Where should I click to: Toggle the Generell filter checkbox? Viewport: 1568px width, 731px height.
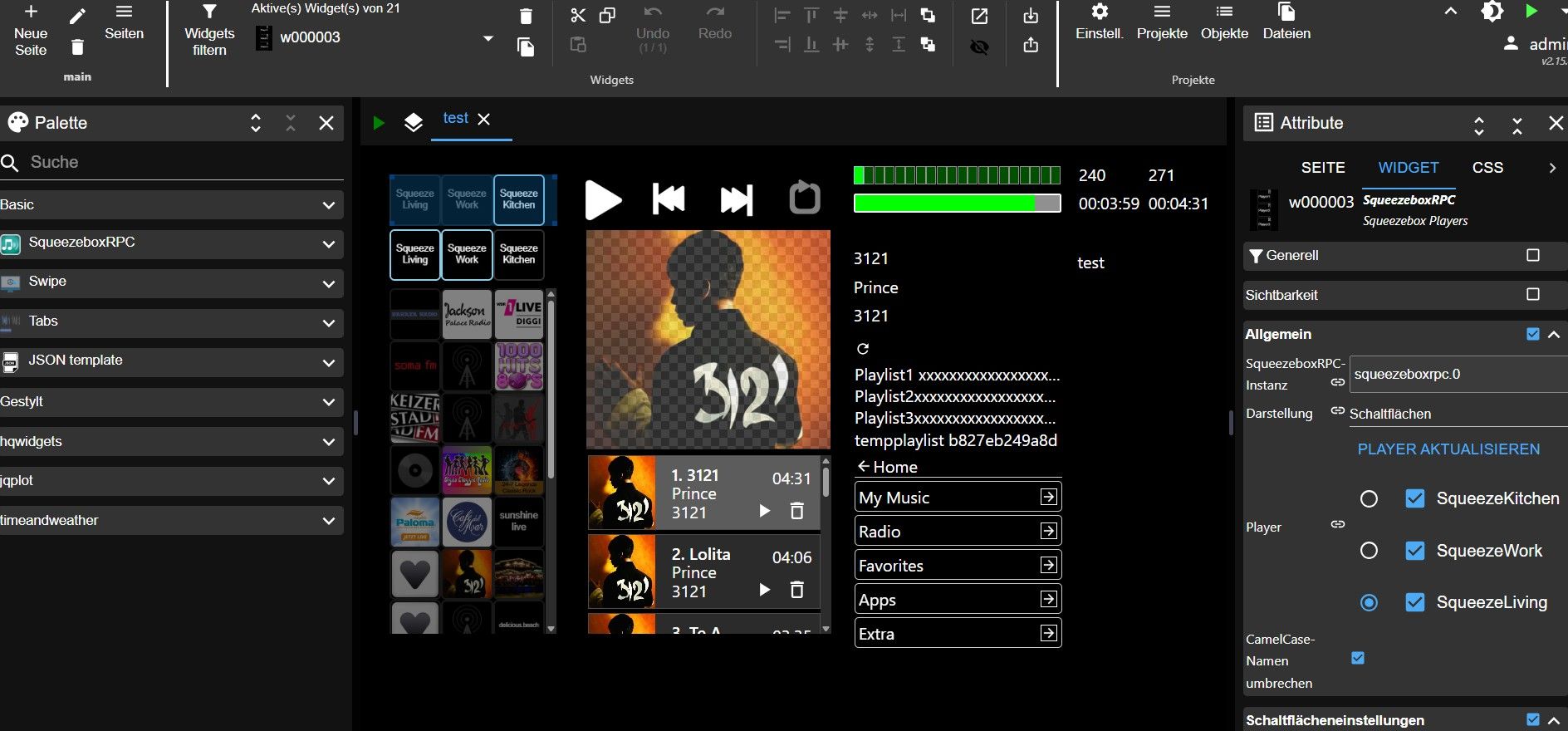1533,255
